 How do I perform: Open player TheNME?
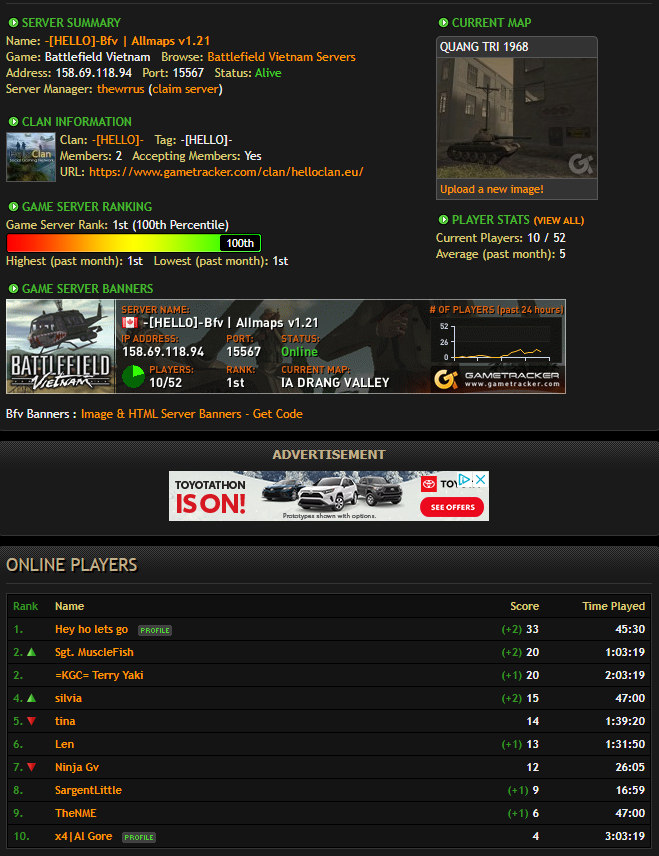(76, 813)
